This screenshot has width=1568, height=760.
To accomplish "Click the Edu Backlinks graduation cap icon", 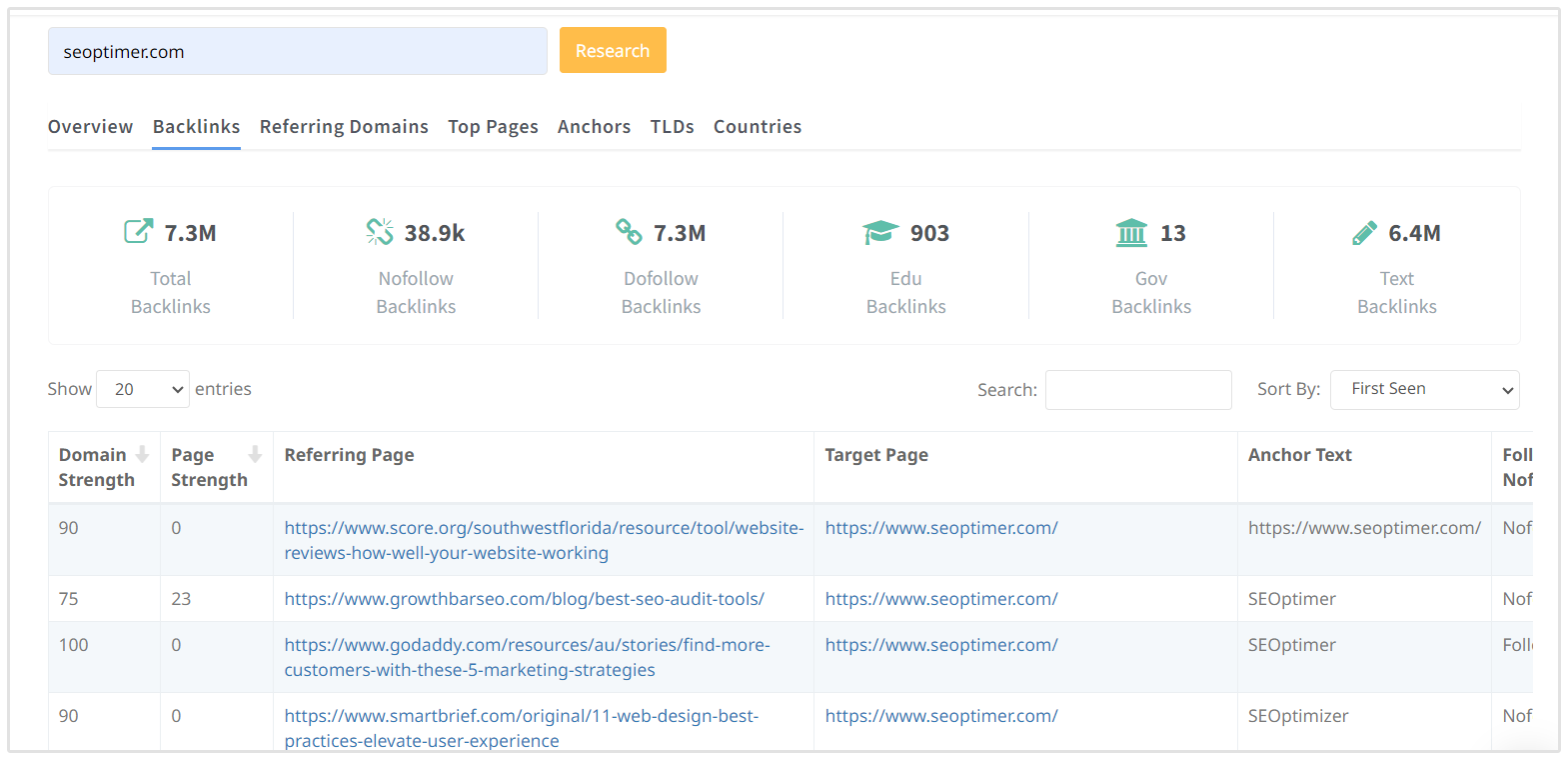I will click(880, 232).
